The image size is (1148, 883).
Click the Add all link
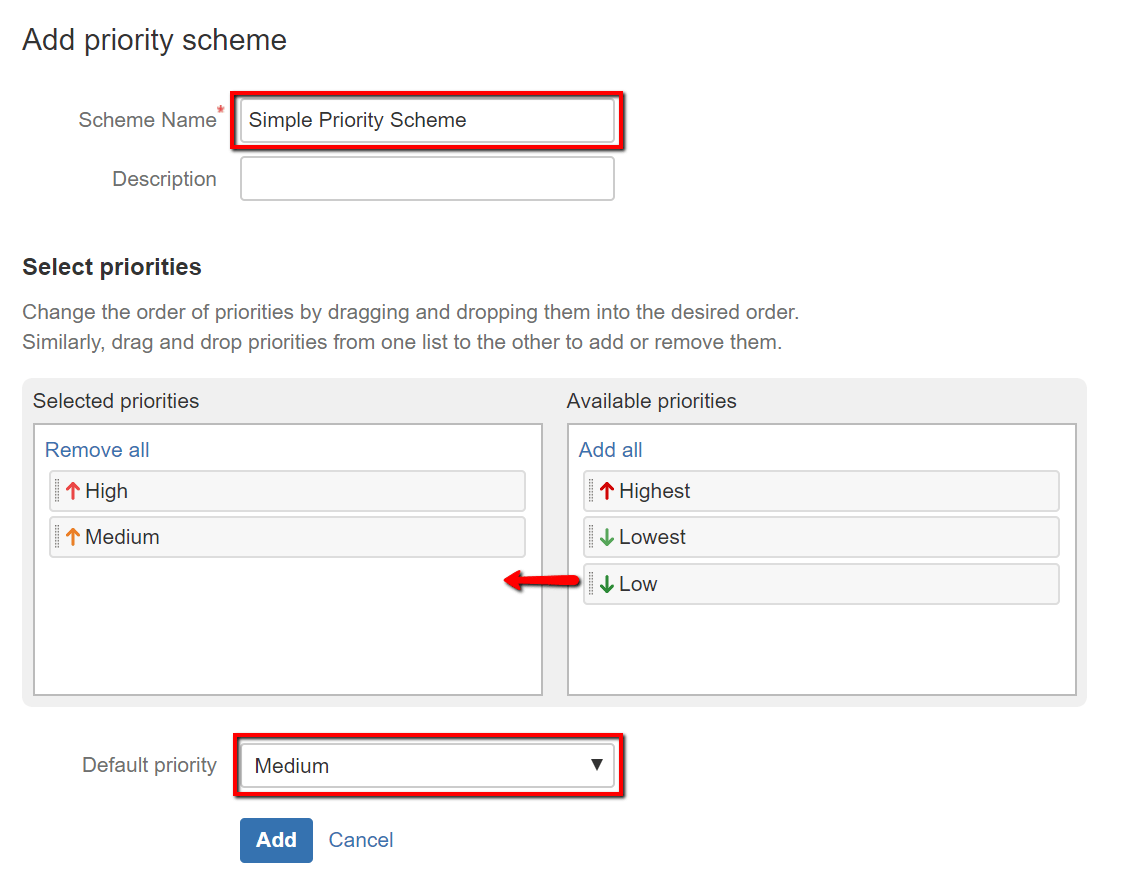[x=610, y=450]
